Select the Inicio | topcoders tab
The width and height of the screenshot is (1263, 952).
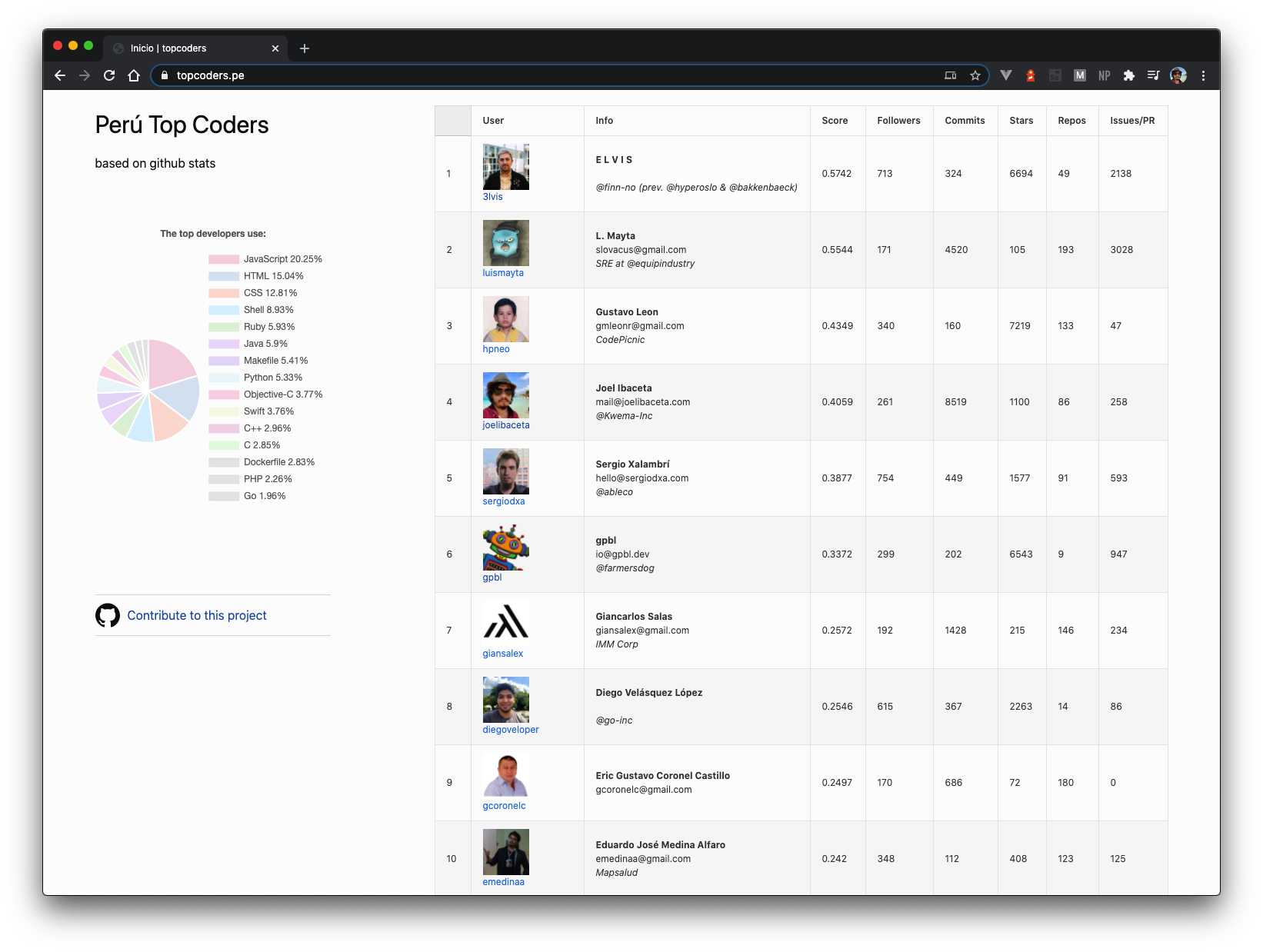click(x=195, y=48)
